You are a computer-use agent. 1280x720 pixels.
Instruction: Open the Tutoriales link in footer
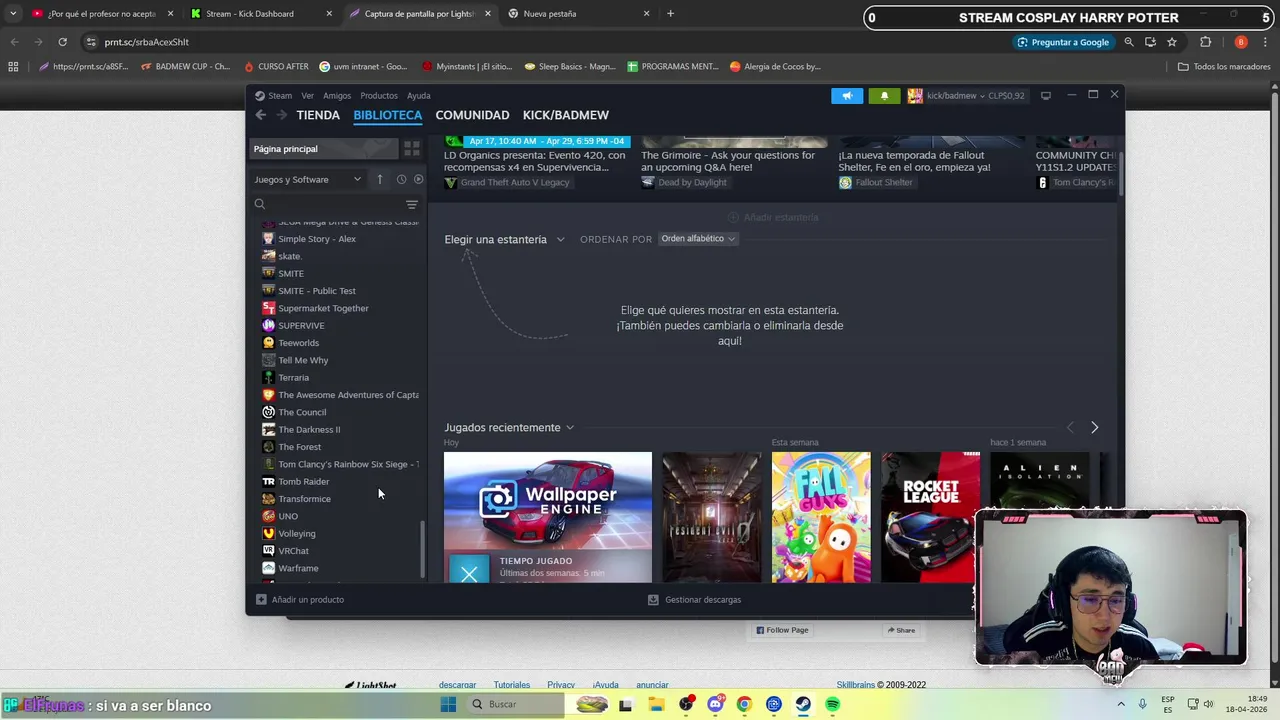coord(511,685)
